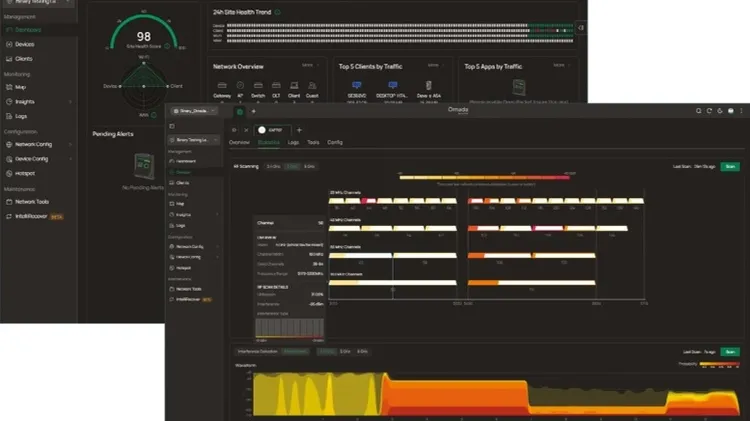Image resolution: width=750 pixels, height=421 pixels.
Task: Select the 2.4 GHz band for RF Scanning
Action: click(x=273, y=166)
